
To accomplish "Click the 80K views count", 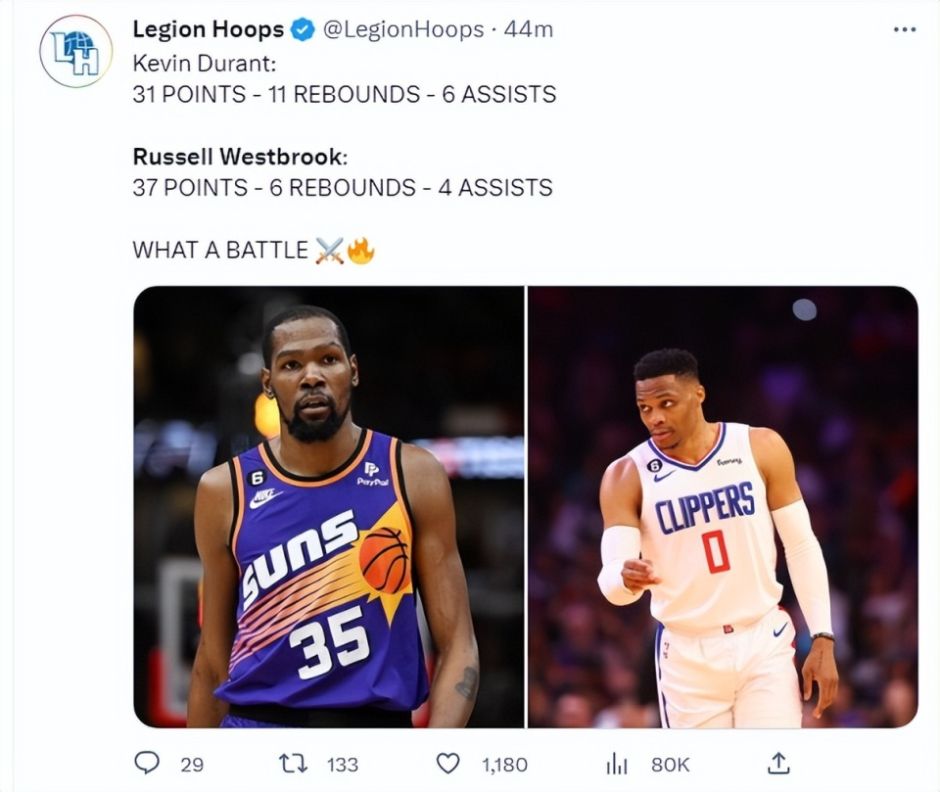I will (670, 764).
